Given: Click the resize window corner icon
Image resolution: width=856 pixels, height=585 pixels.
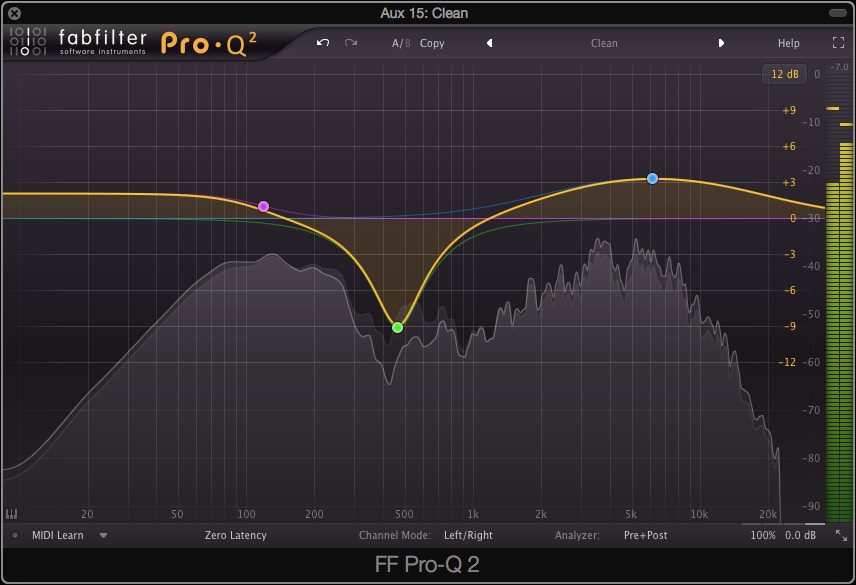Looking at the screenshot, I should pyautogui.click(x=841, y=535).
